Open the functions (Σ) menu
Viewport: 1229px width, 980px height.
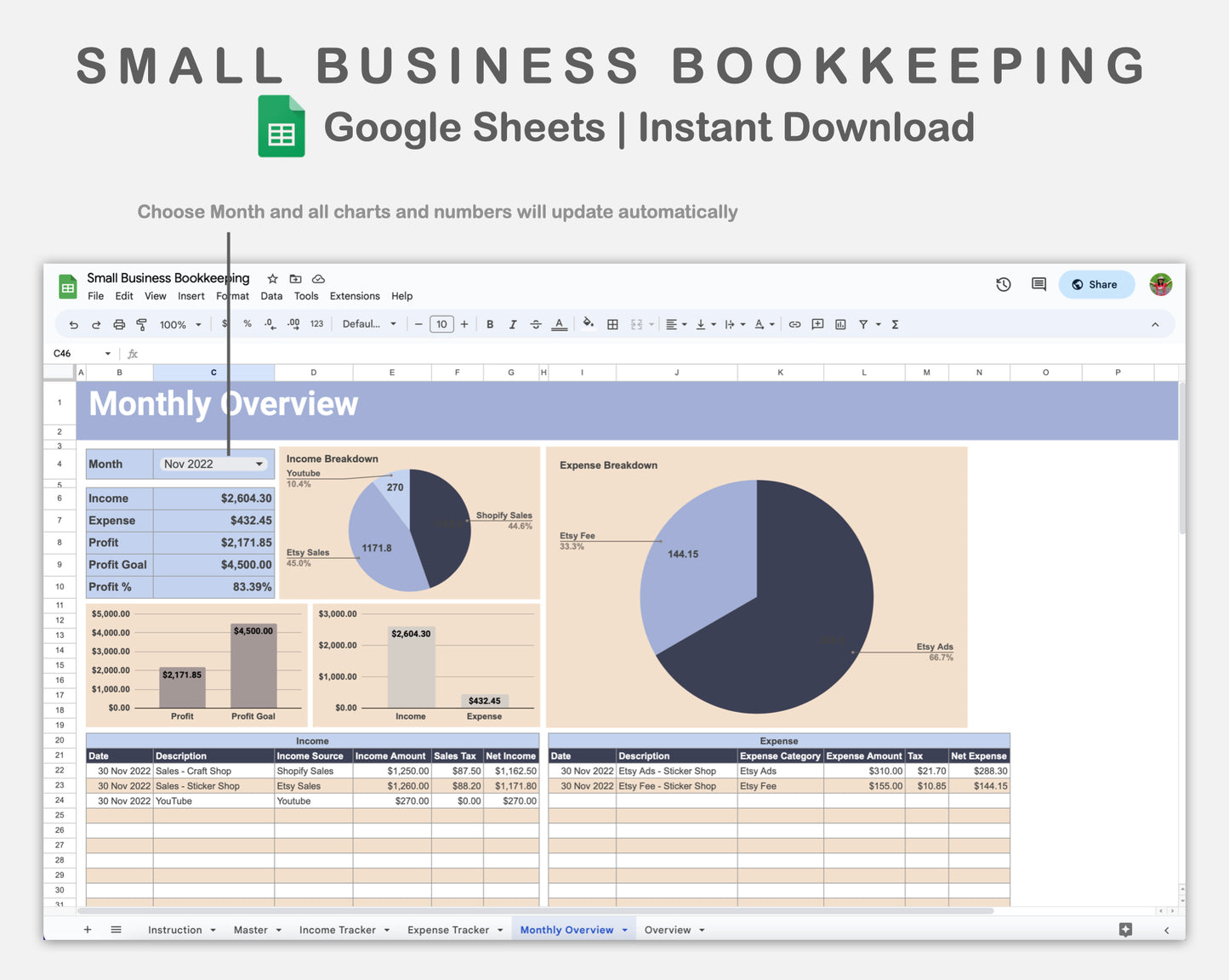pyautogui.click(x=896, y=324)
